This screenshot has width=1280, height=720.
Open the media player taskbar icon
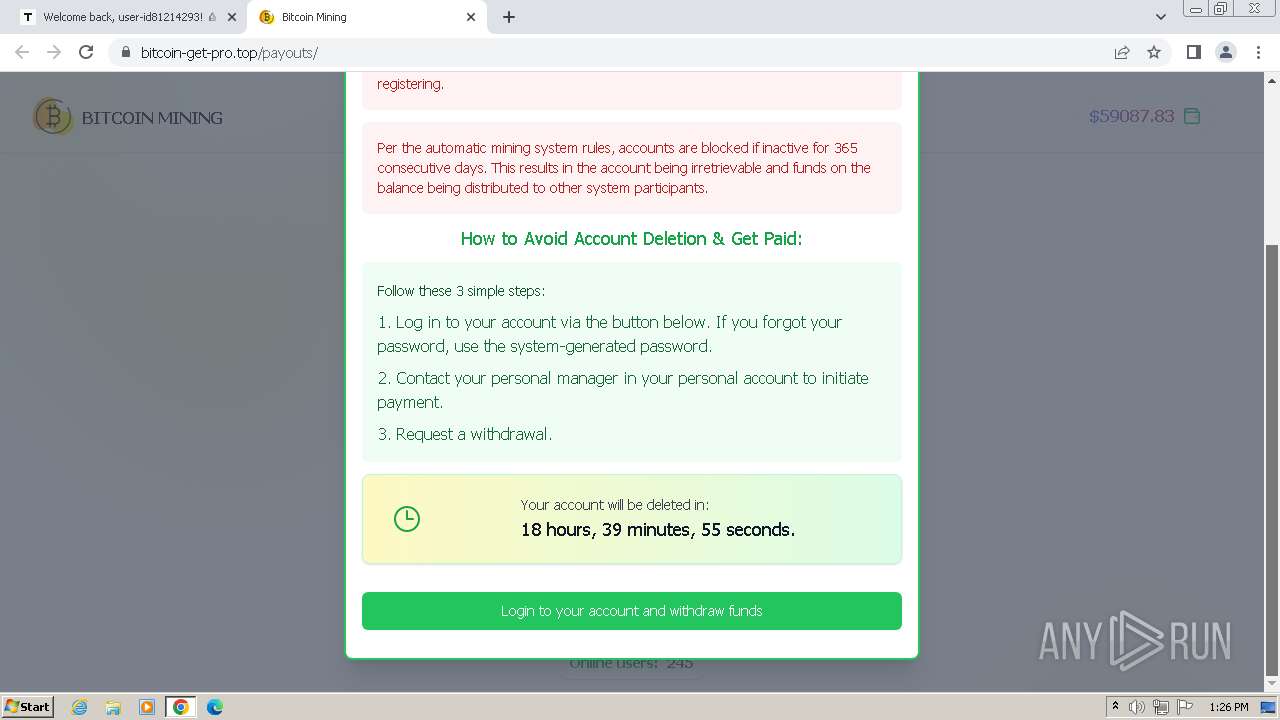click(x=147, y=707)
